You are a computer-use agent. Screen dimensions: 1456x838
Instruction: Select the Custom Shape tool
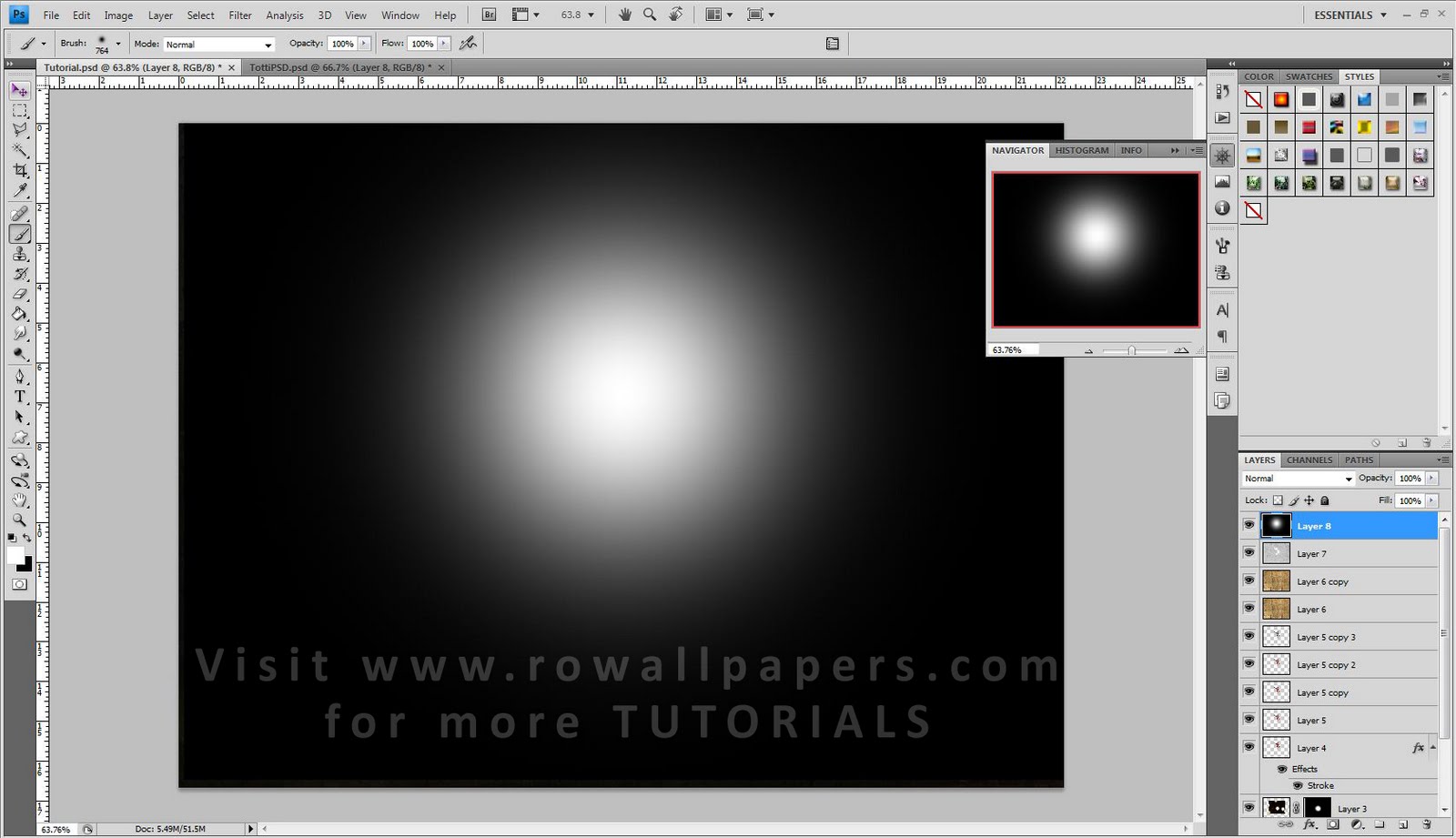(19, 437)
